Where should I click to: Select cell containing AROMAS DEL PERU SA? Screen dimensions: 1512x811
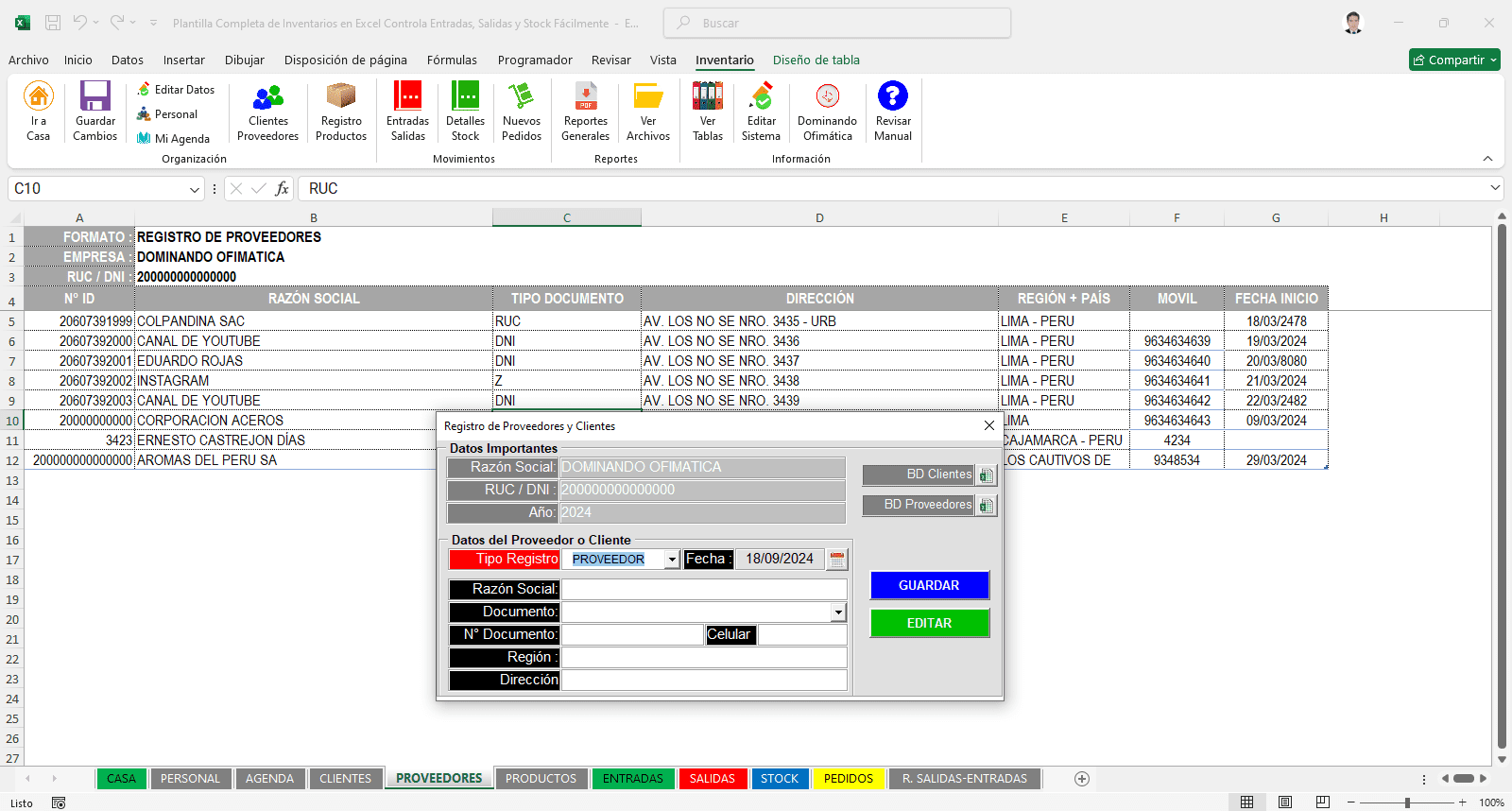(285, 460)
